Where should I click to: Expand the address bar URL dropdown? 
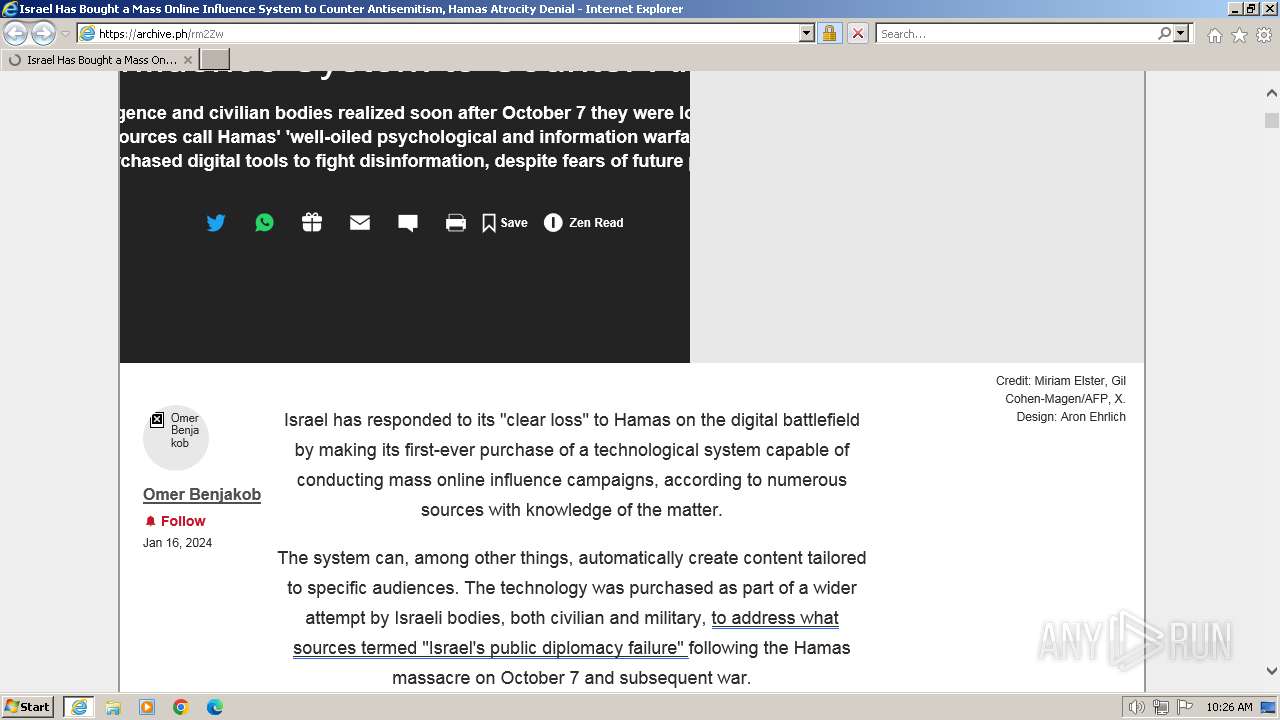[807, 33]
